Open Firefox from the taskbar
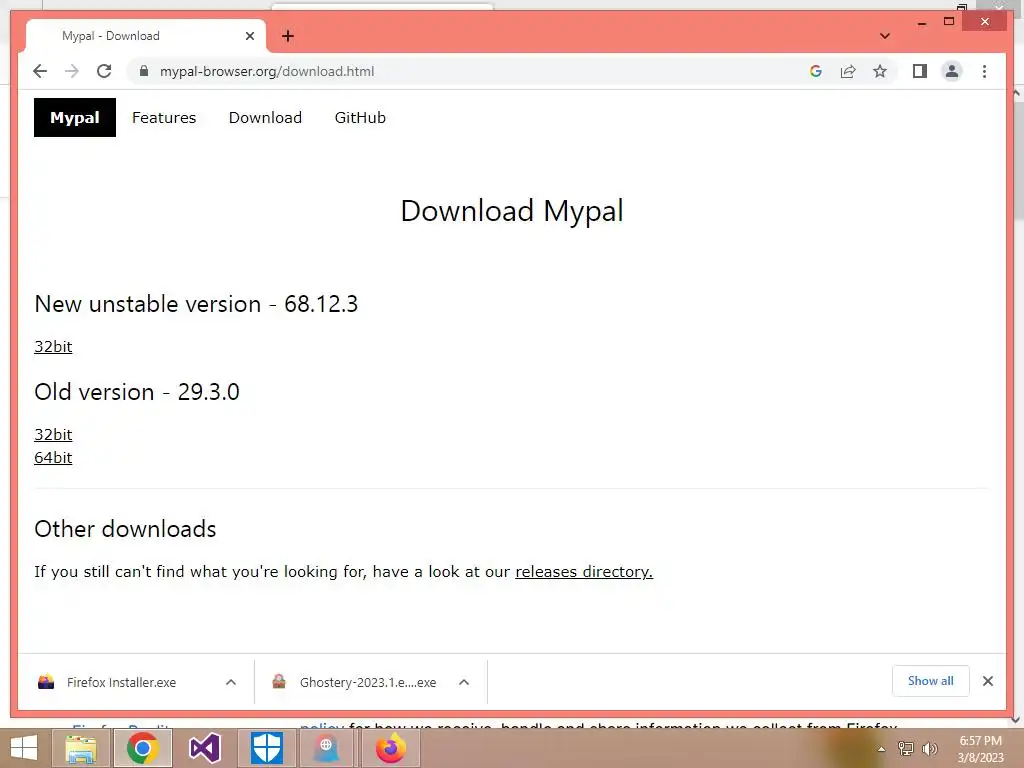This screenshot has width=1024, height=768. [391, 748]
